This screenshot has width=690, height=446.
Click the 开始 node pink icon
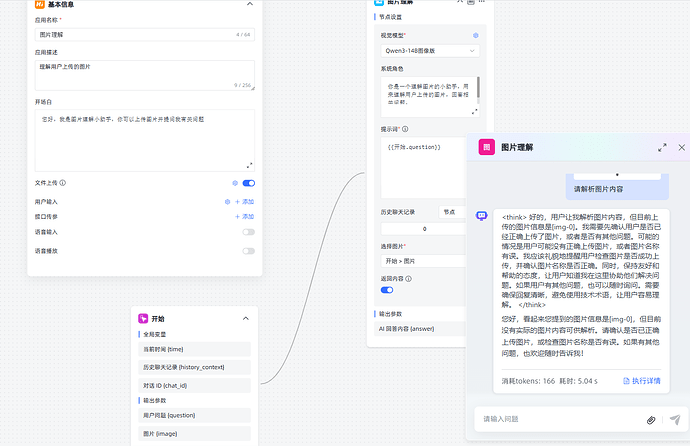click(143, 318)
